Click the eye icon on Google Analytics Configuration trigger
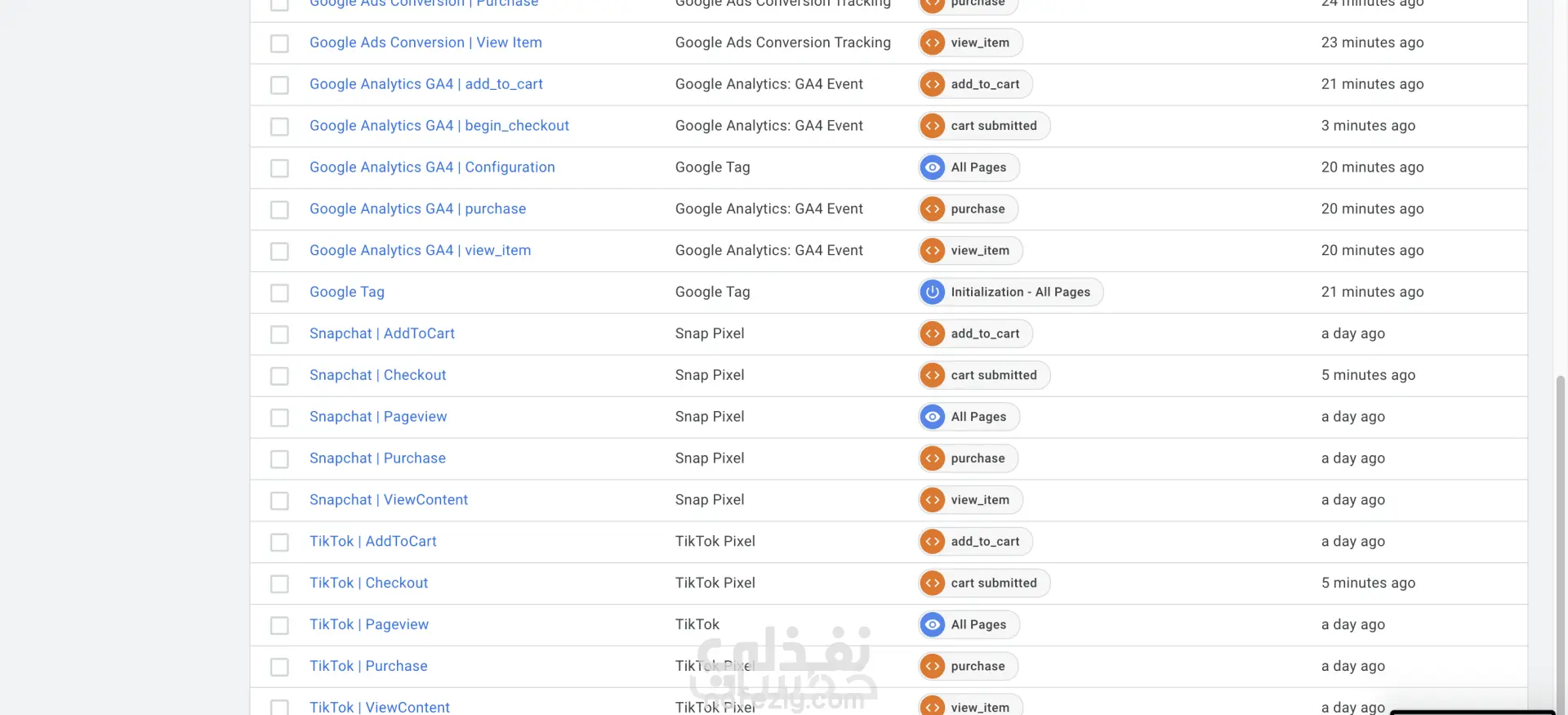 932,168
